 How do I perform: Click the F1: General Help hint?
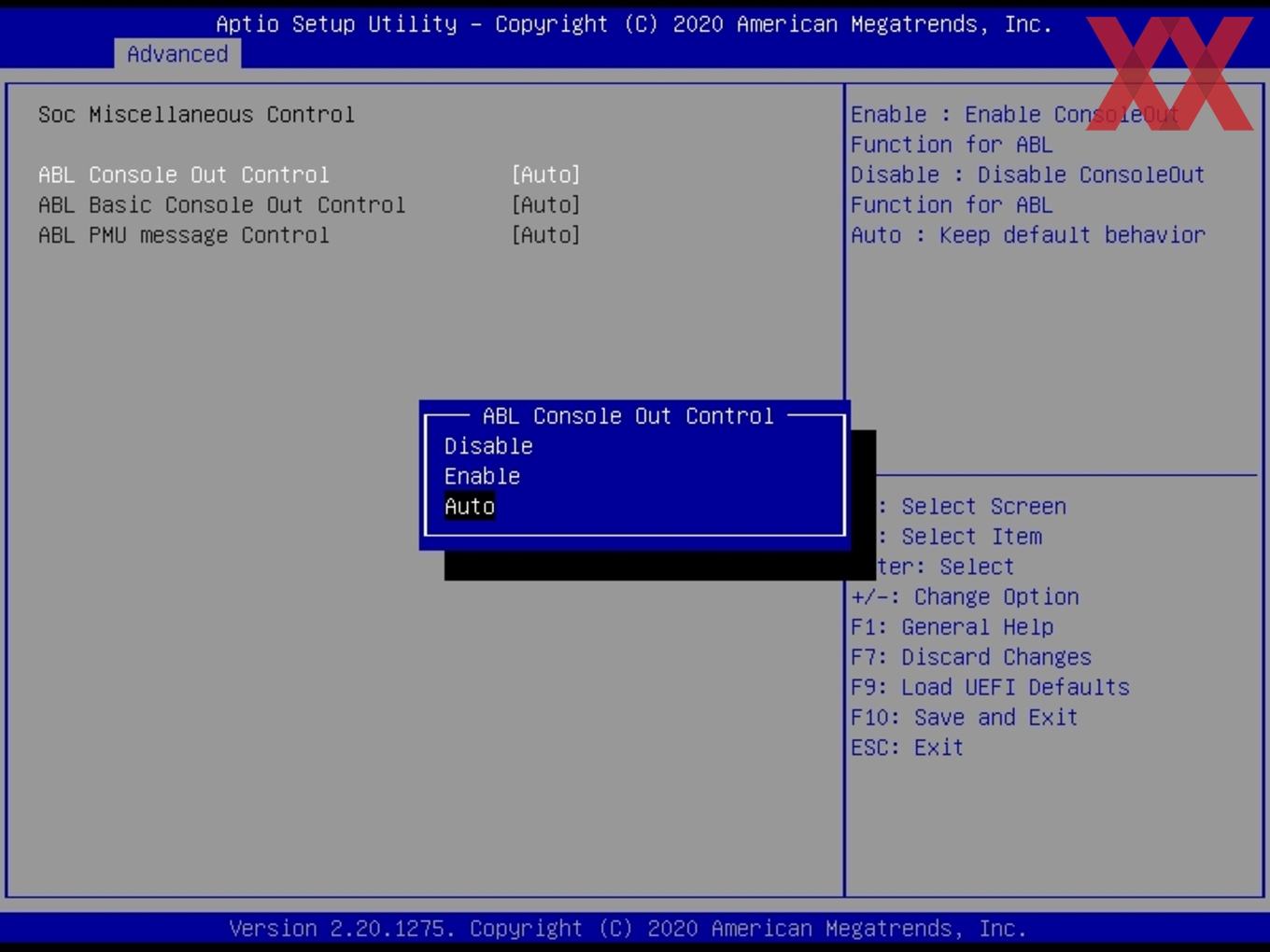coord(952,627)
